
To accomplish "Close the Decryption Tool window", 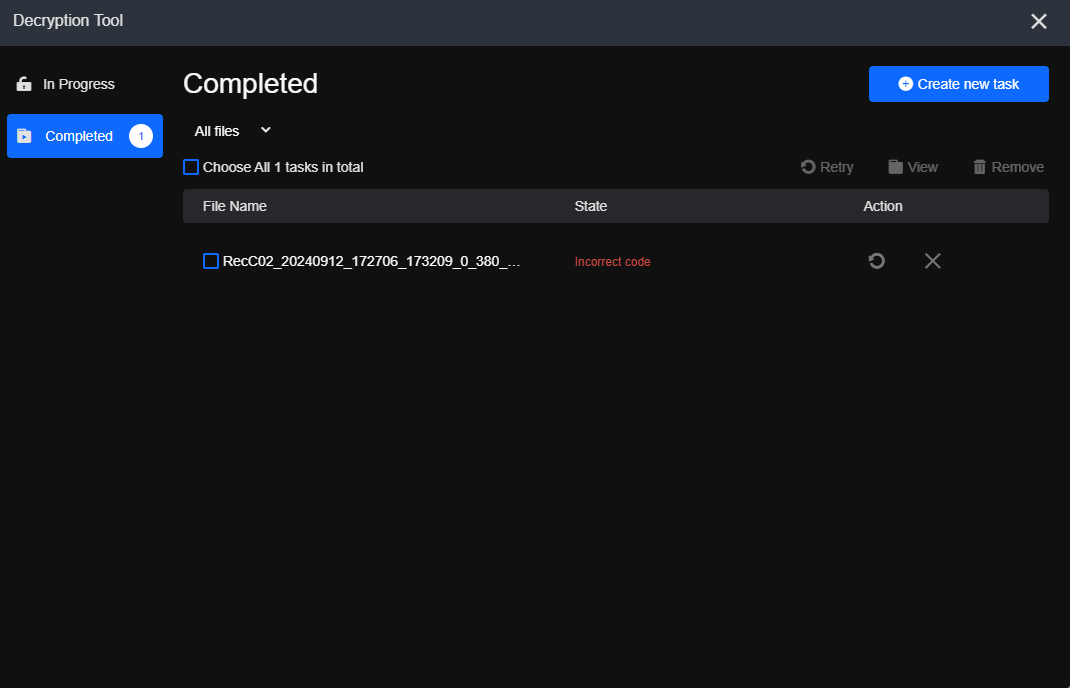I will (1039, 21).
